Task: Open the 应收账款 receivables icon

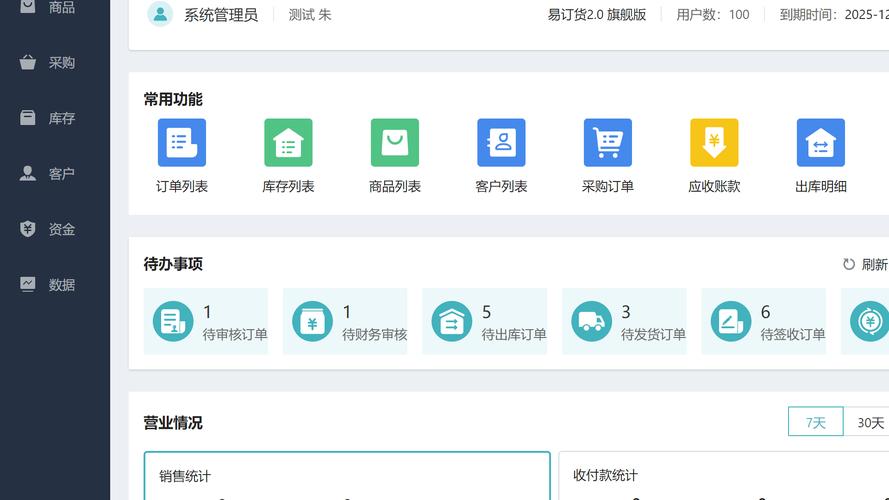Action: (714, 143)
